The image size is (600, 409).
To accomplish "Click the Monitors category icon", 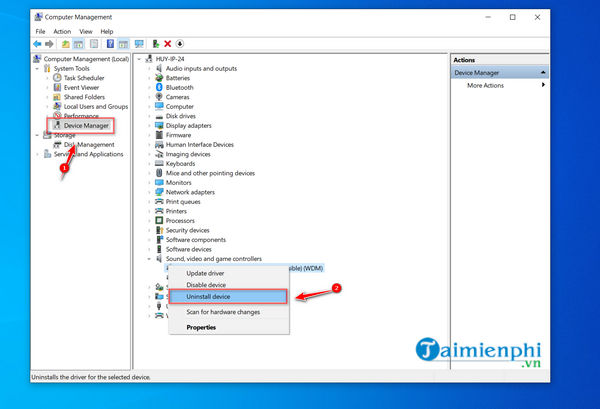I will coord(159,183).
